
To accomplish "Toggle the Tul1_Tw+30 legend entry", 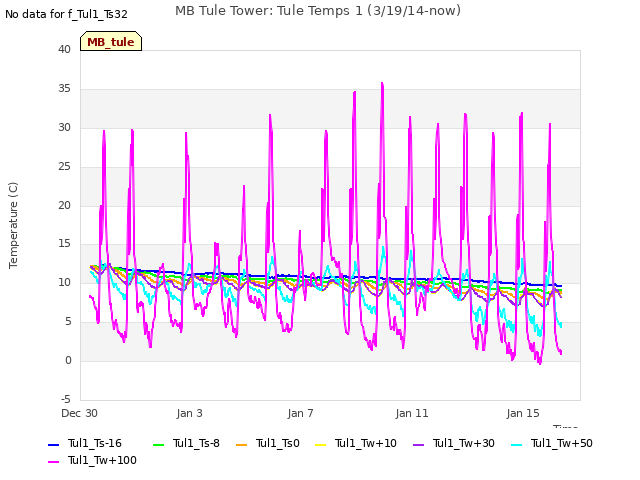I will coord(454,443).
